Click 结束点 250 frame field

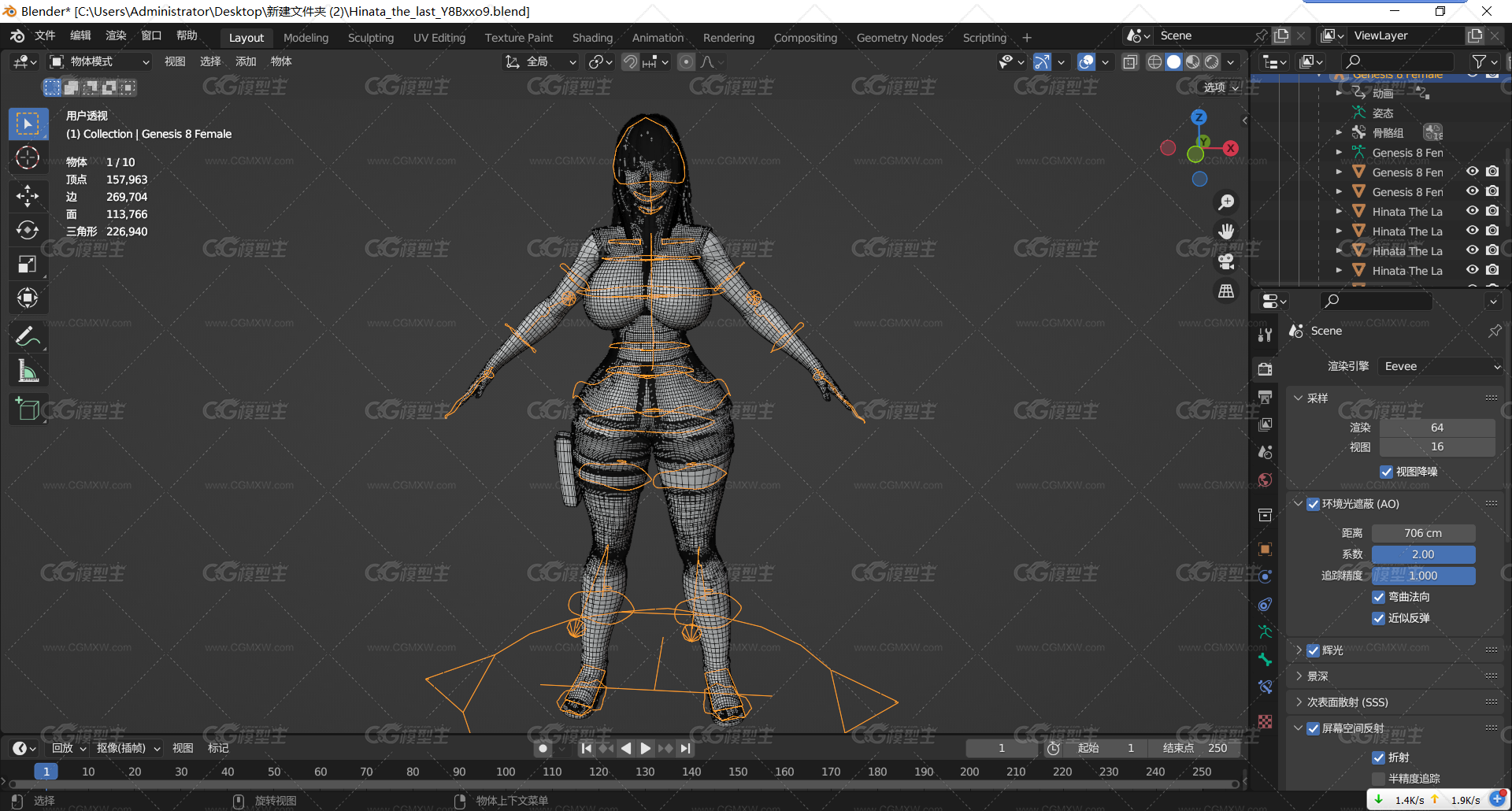[x=1195, y=748]
